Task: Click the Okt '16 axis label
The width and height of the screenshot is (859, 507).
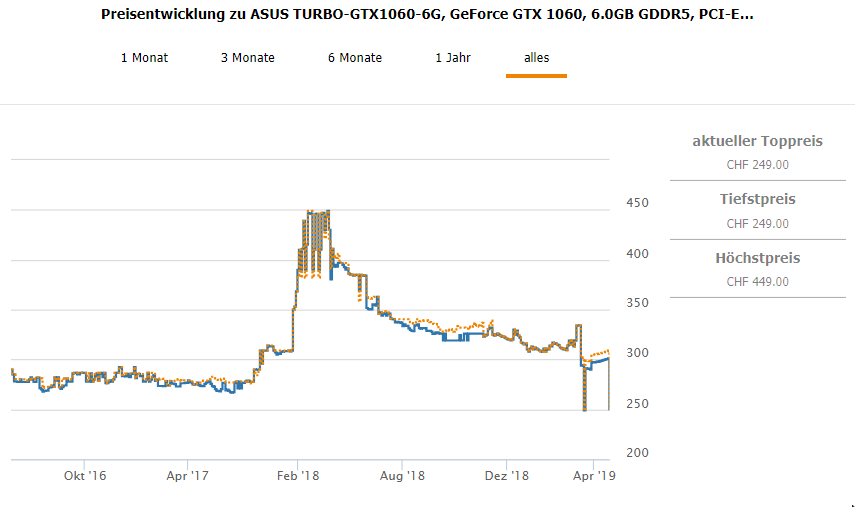Action: tap(84, 477)
